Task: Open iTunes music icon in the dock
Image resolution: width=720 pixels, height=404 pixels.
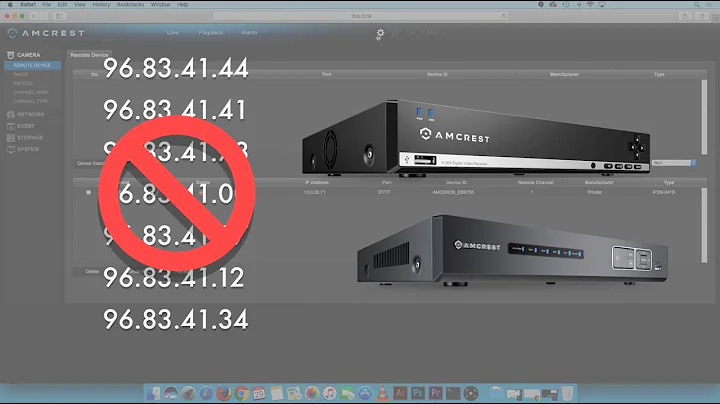Action: click(x=329, y=393)
